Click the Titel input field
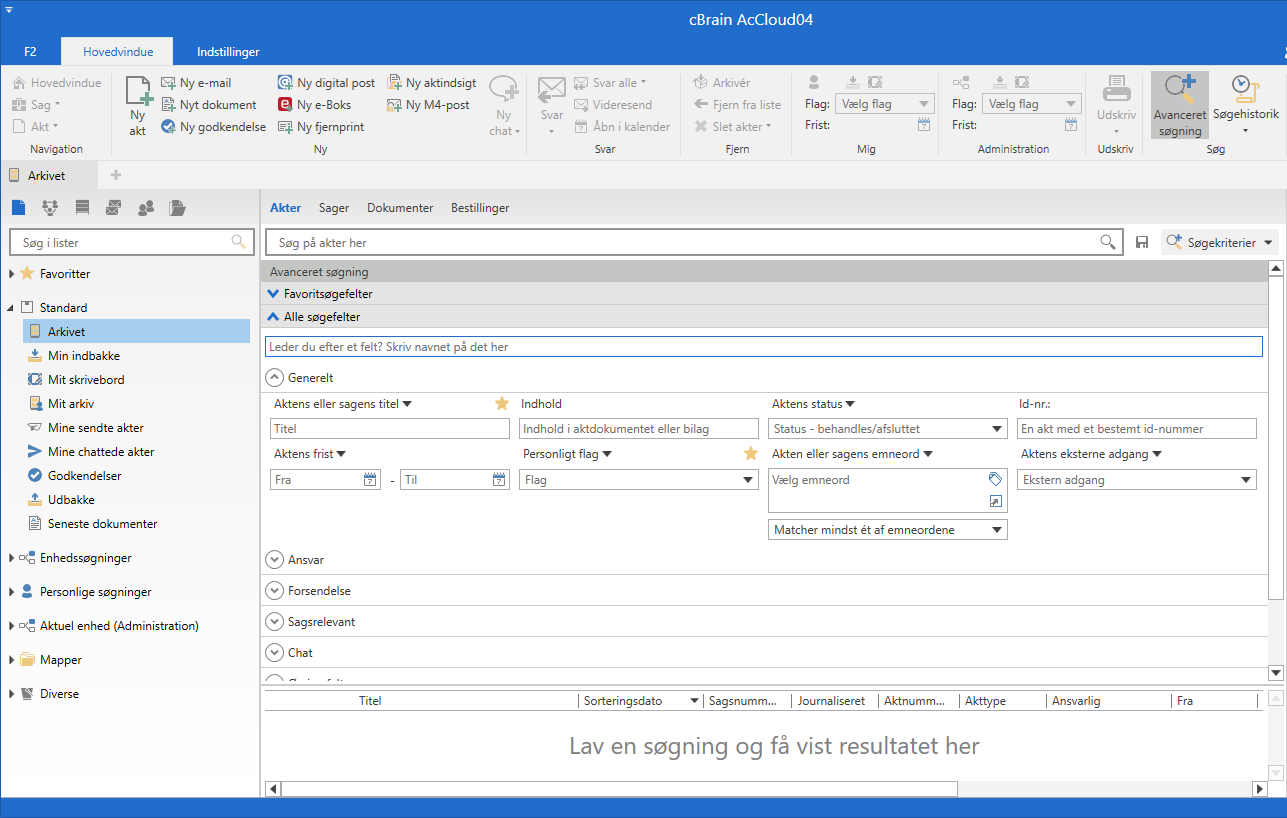1287x818 pixels. coord(390,429)
